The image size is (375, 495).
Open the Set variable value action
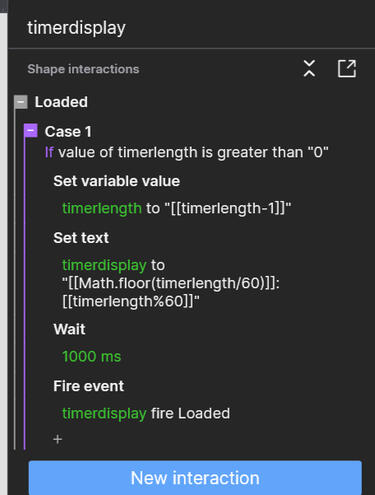click(117, 181)
